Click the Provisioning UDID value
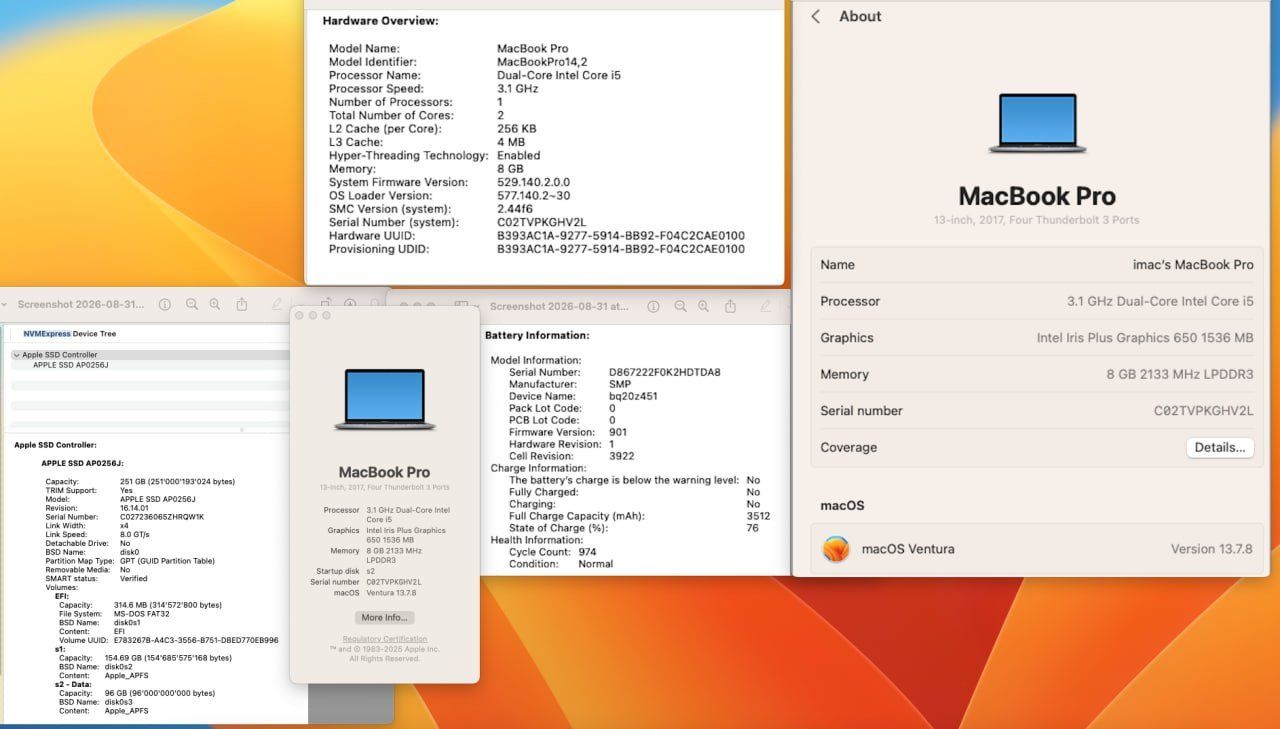Viewport: 1280px width, 729px height. 621,249
